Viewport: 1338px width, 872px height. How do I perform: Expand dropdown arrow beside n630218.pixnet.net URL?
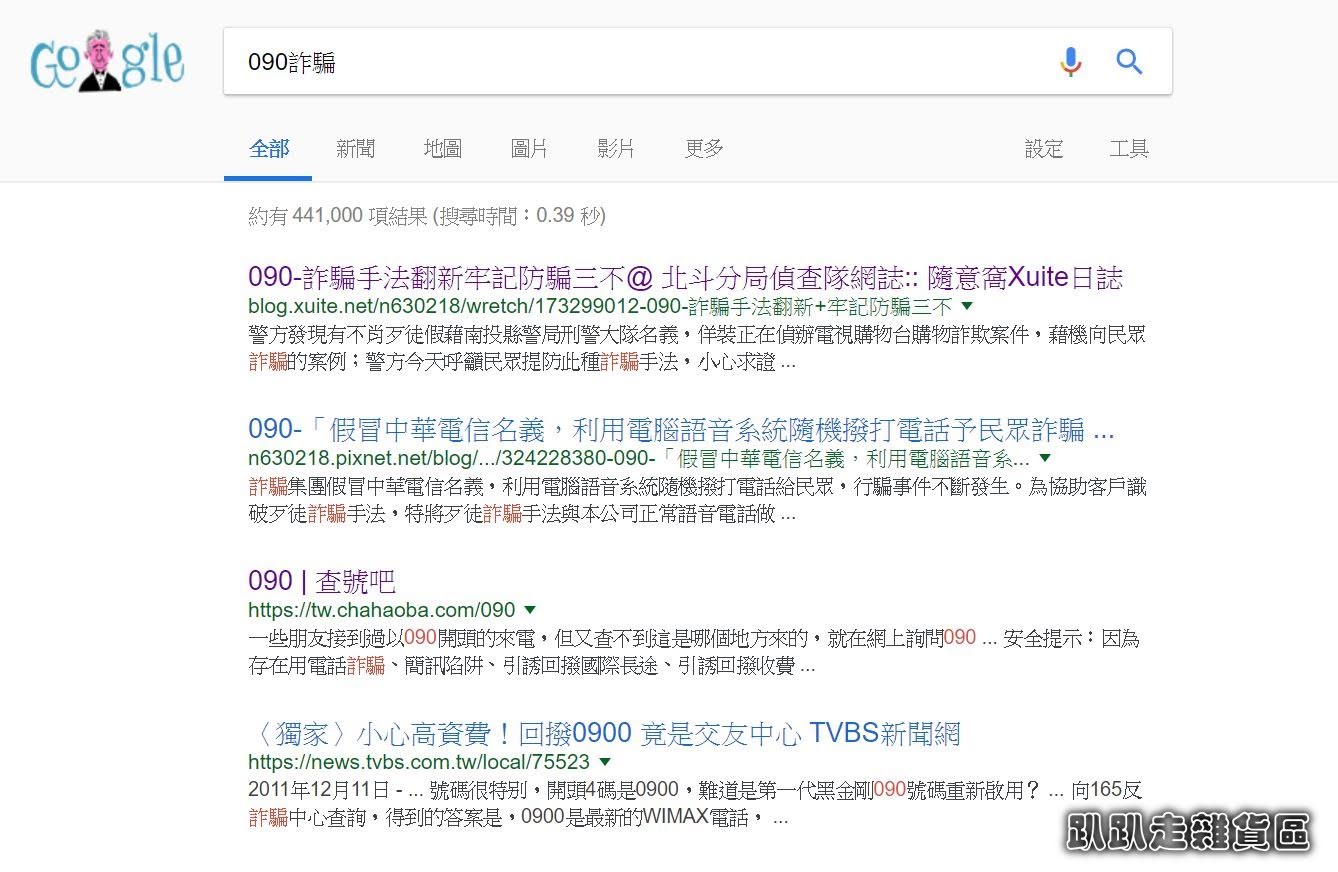point(1045,458)
